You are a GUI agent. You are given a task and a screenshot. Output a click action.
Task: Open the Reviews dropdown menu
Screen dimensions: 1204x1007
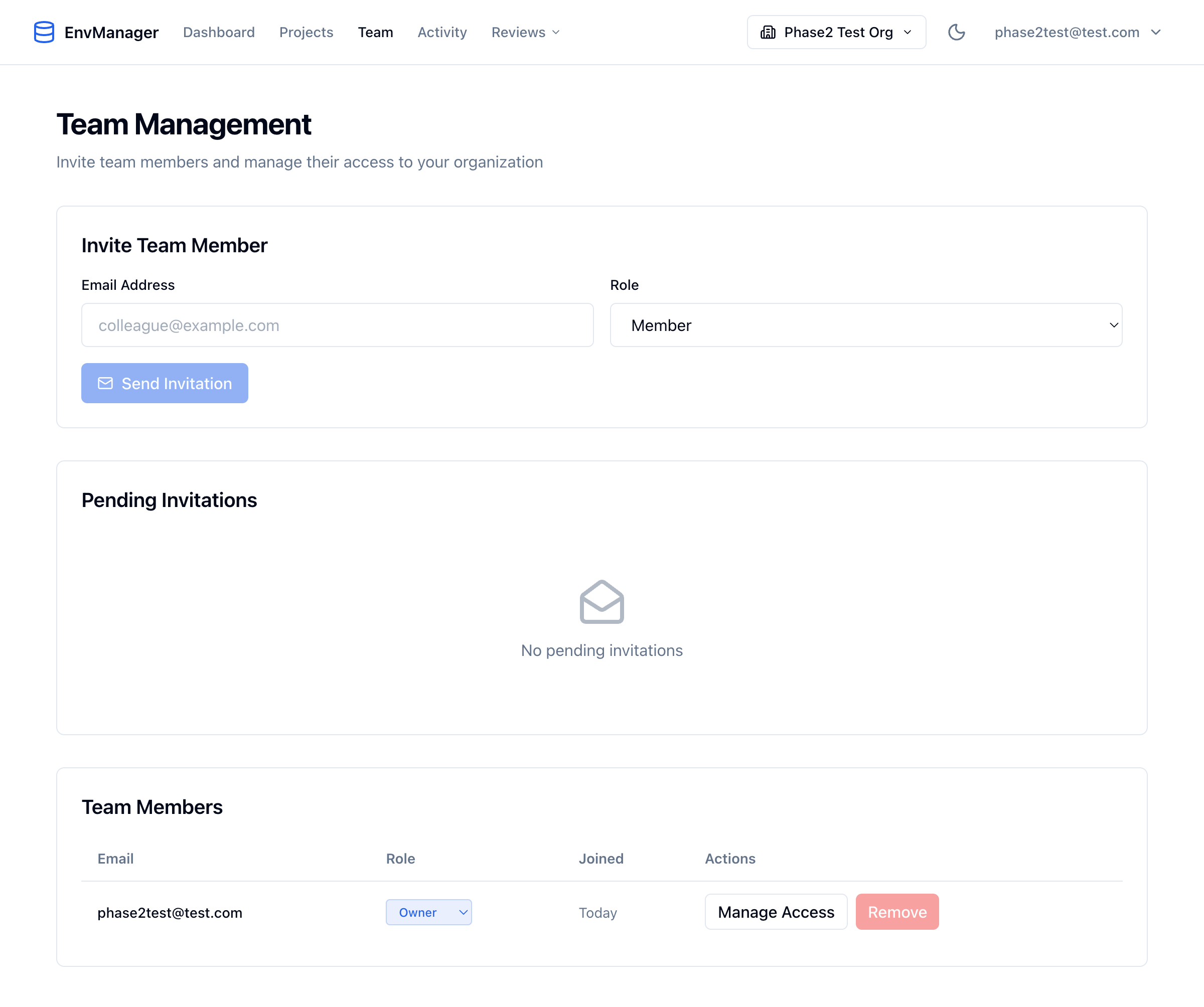(524, 32)
